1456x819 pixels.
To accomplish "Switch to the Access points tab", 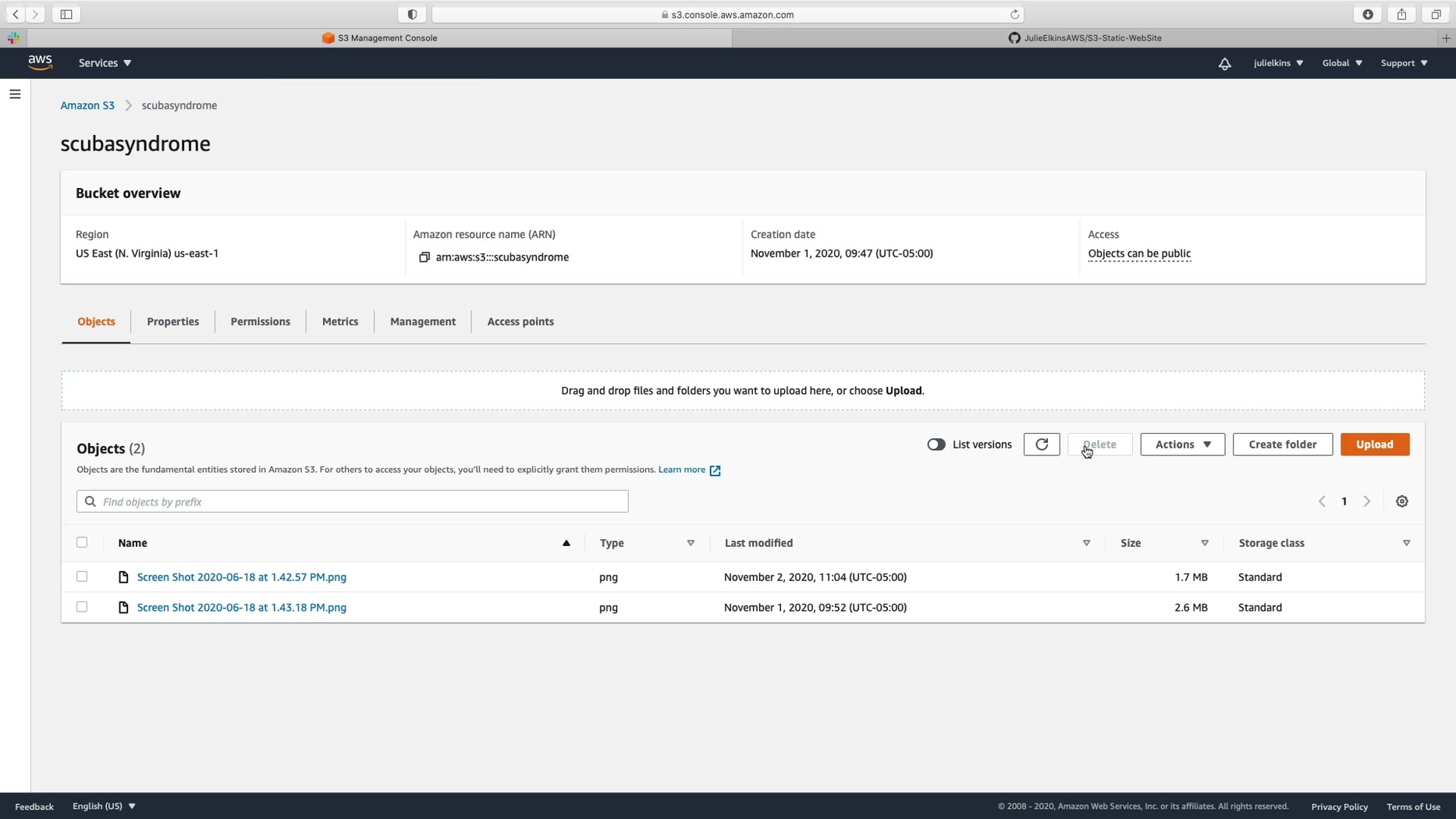I will click(x=520, y=321).
